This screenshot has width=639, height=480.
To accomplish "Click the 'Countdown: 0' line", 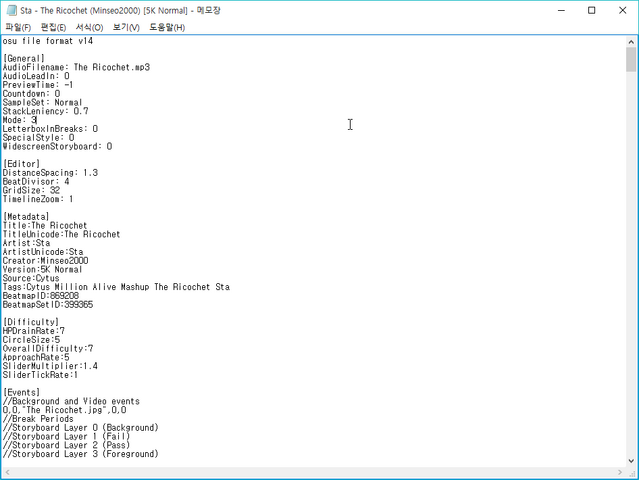I will (31, 94).
